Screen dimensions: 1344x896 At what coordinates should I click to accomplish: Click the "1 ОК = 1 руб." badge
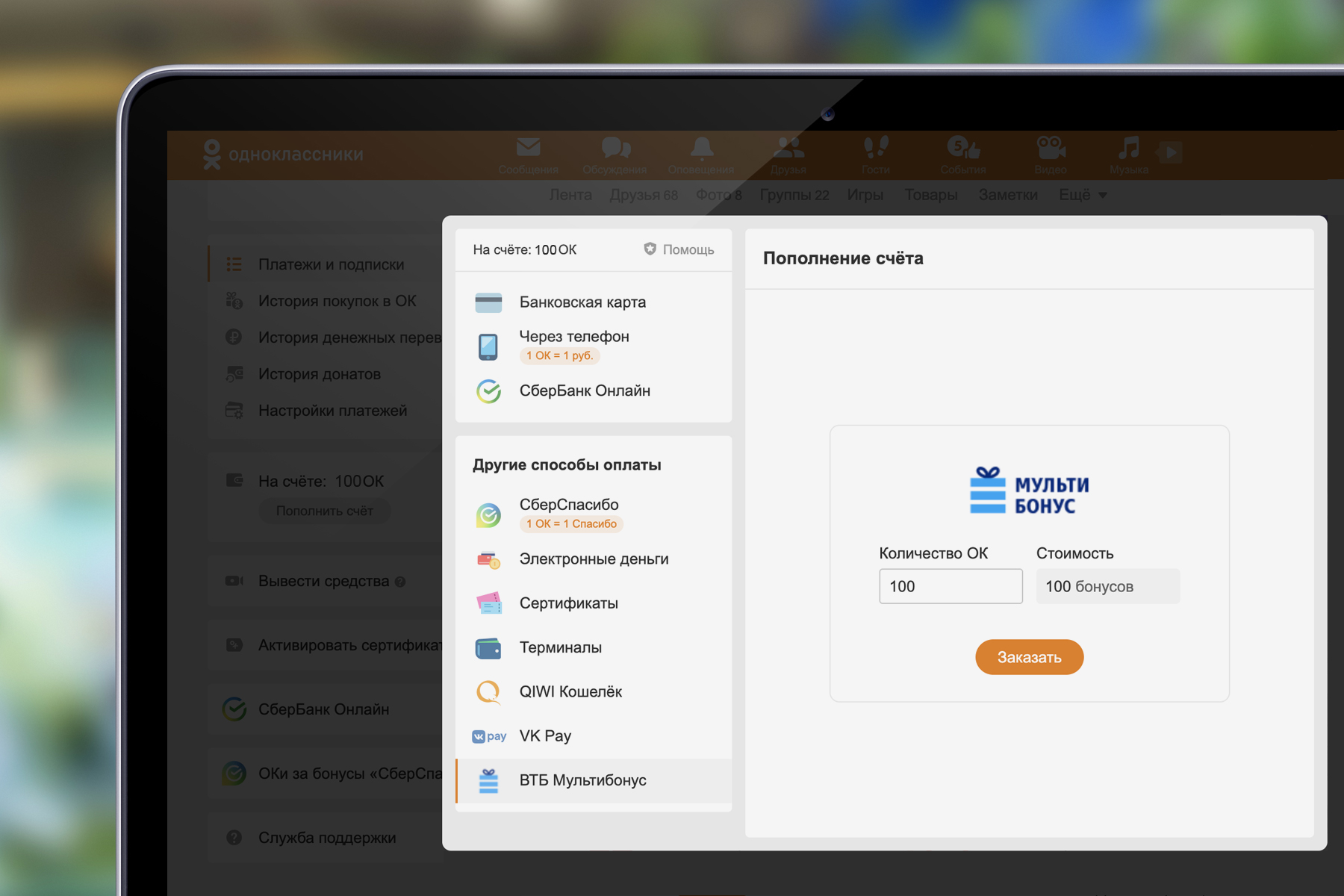tap(559, 356)
